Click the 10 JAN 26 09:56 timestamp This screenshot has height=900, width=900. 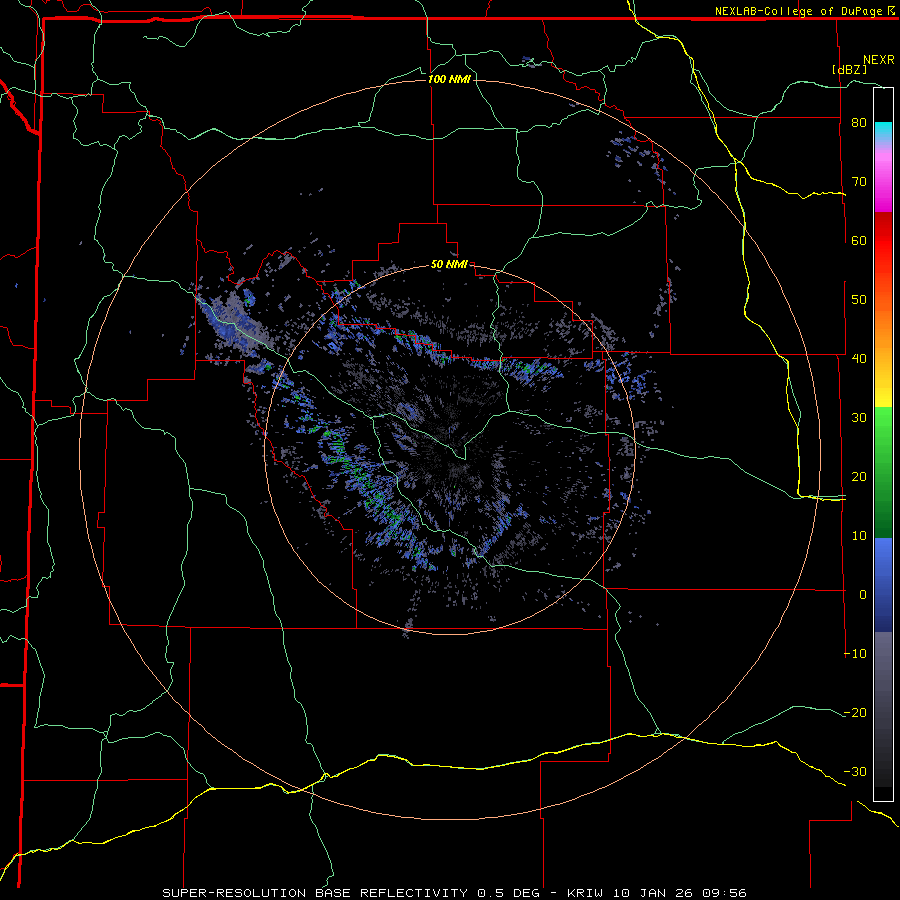[679, 893]
